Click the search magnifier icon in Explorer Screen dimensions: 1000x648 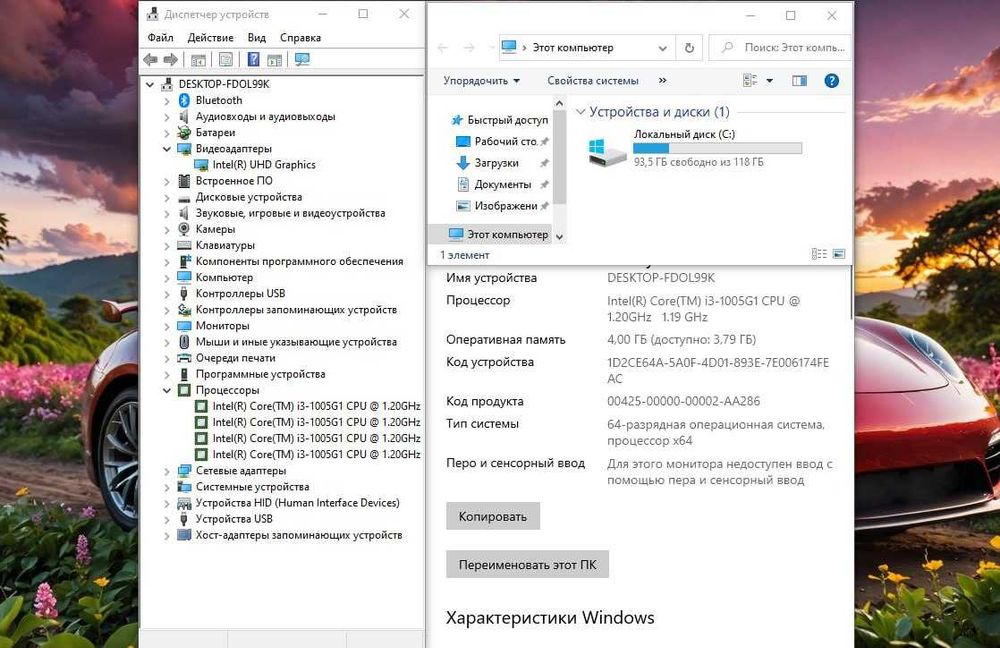pyautogui.click(x=727, y=47)
